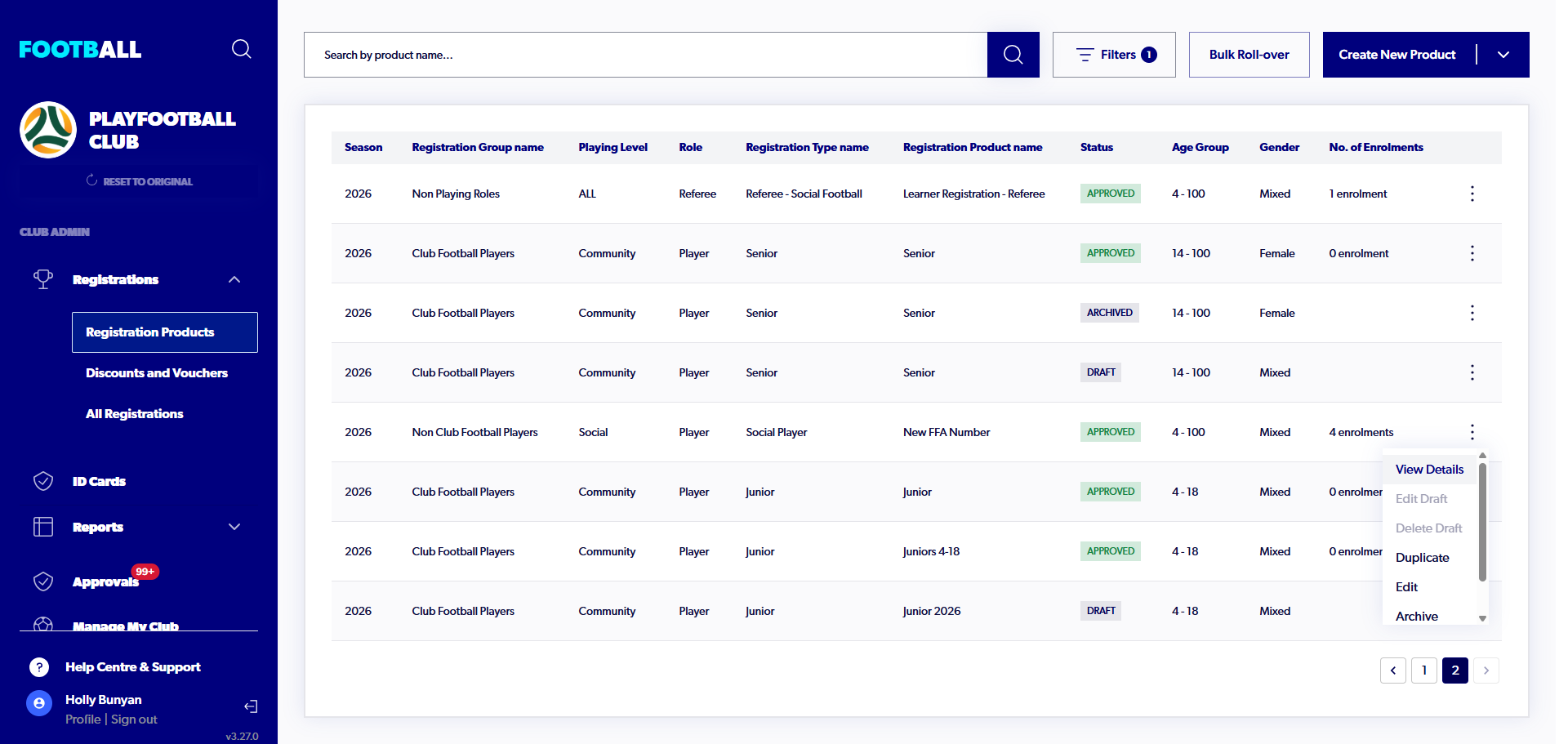Select View Details from the context menu
The height and width of the screenshot is (744, 1568).
pyautogui.click(x=1429, y=470)
